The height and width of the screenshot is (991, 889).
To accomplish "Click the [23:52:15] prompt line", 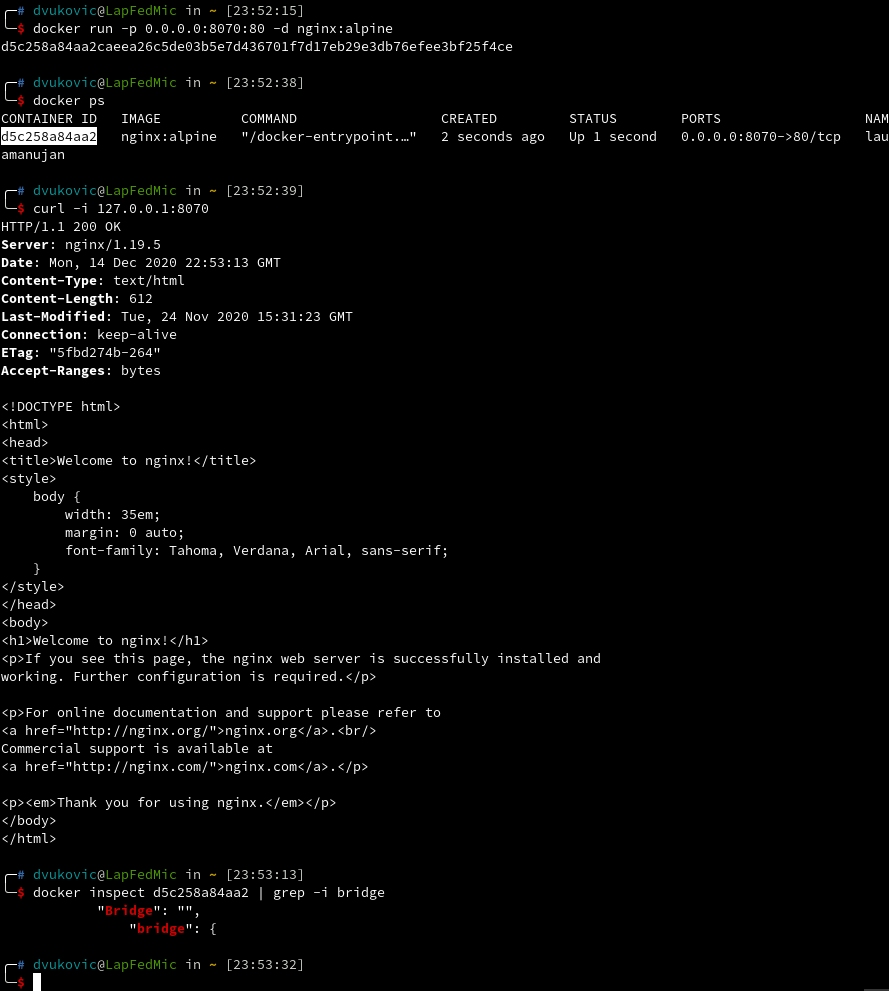I will click(155, 11).
